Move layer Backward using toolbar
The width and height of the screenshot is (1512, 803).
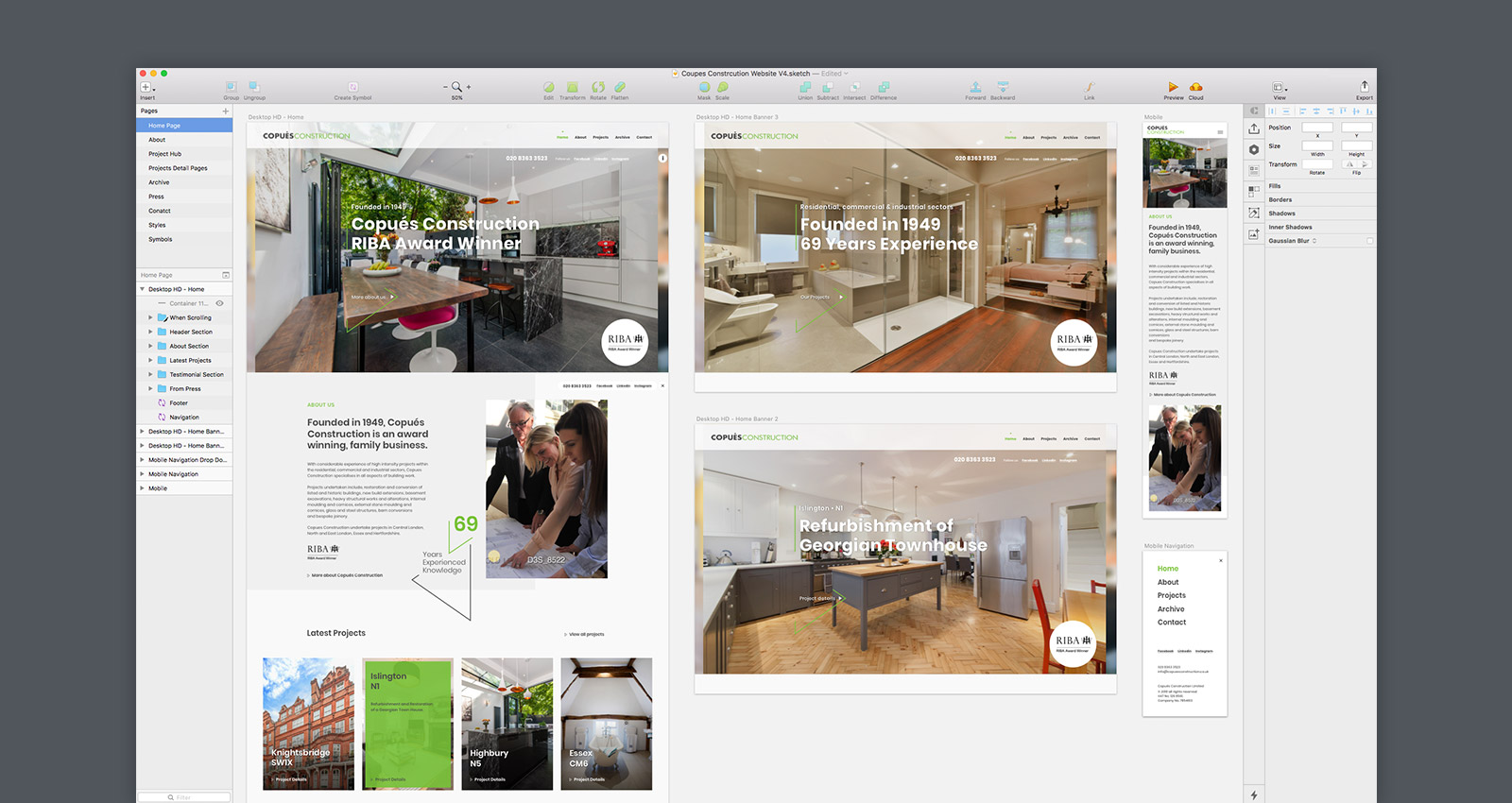click(x=1003, y=87)
